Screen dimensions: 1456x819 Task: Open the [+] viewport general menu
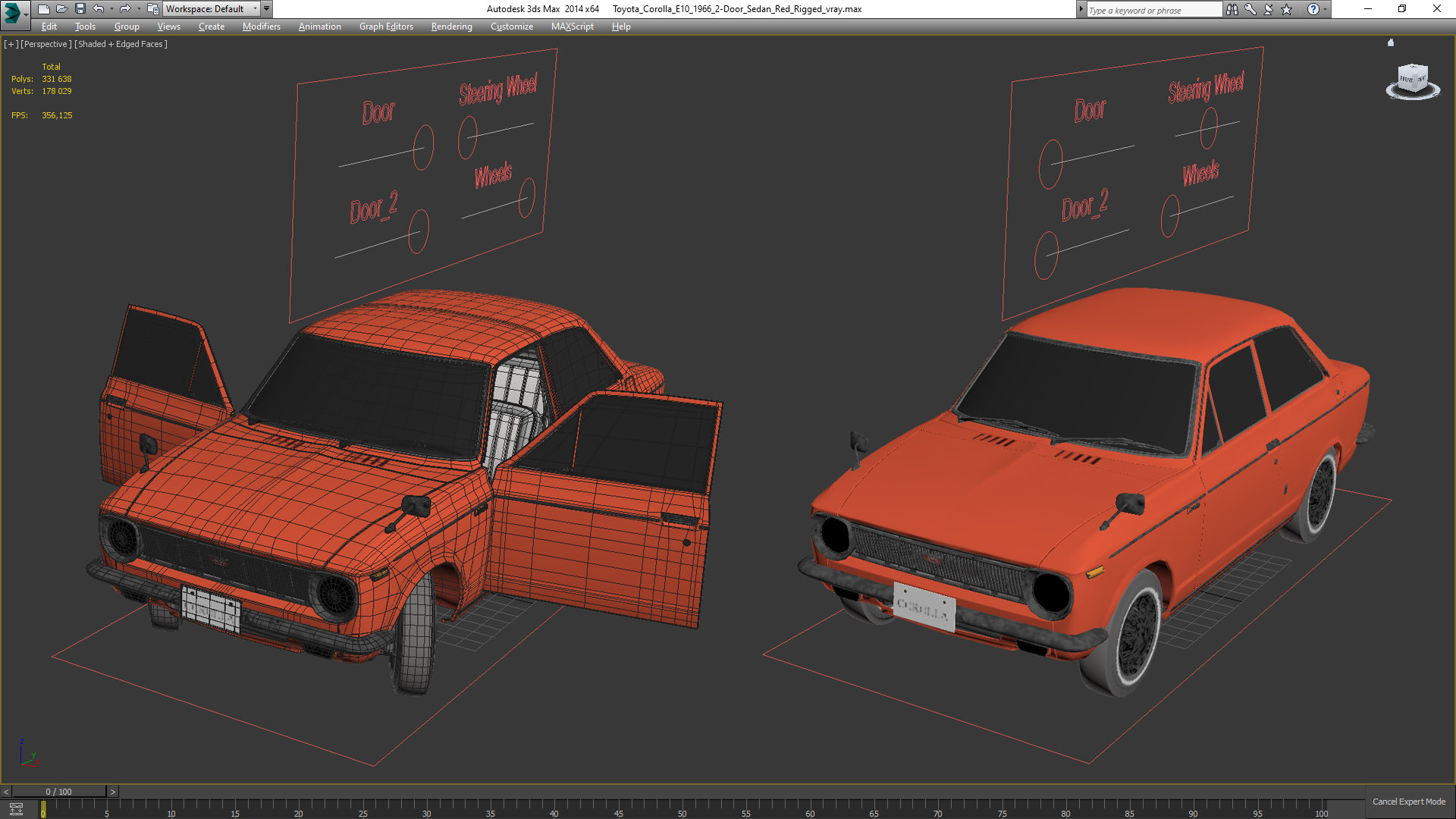[x=11, y=44]
